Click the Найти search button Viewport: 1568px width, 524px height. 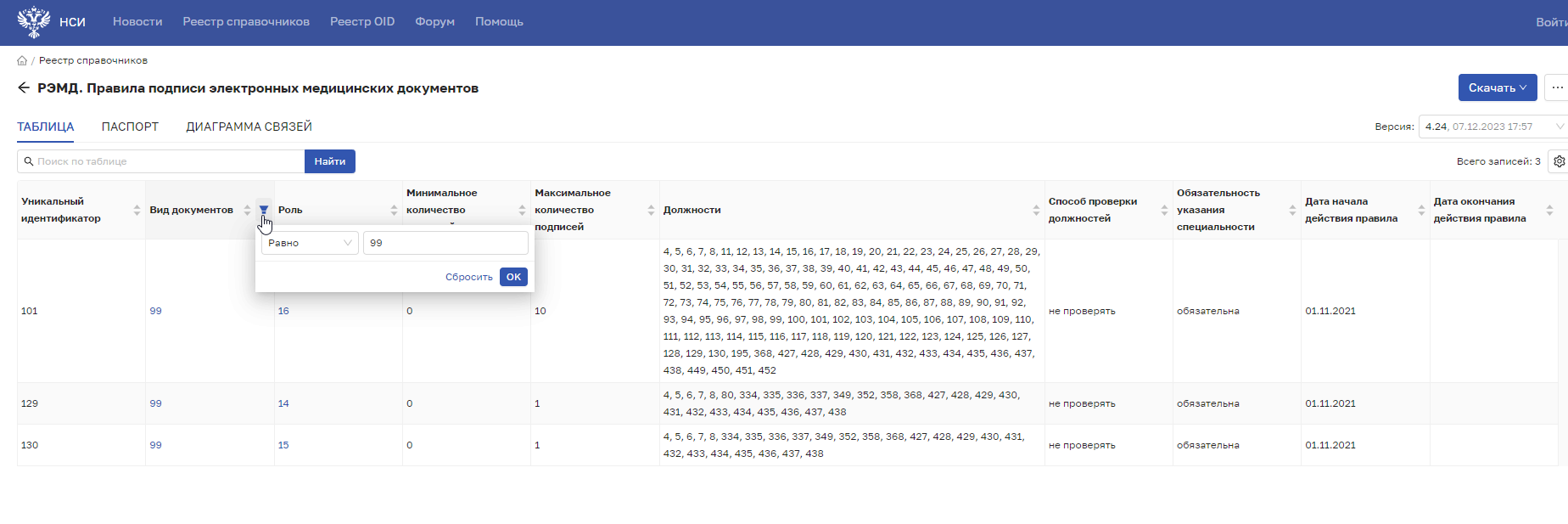(x=329, y=161)
